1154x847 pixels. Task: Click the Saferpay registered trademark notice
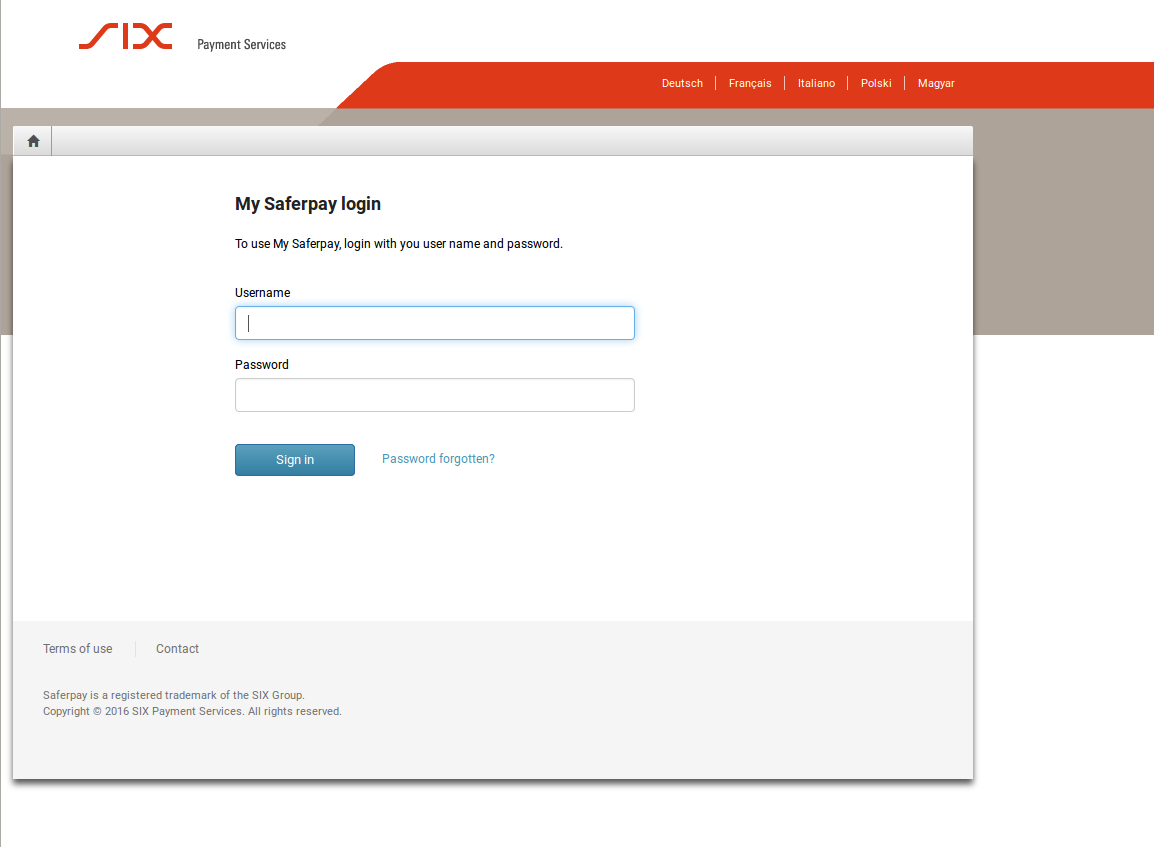point(174,695)
